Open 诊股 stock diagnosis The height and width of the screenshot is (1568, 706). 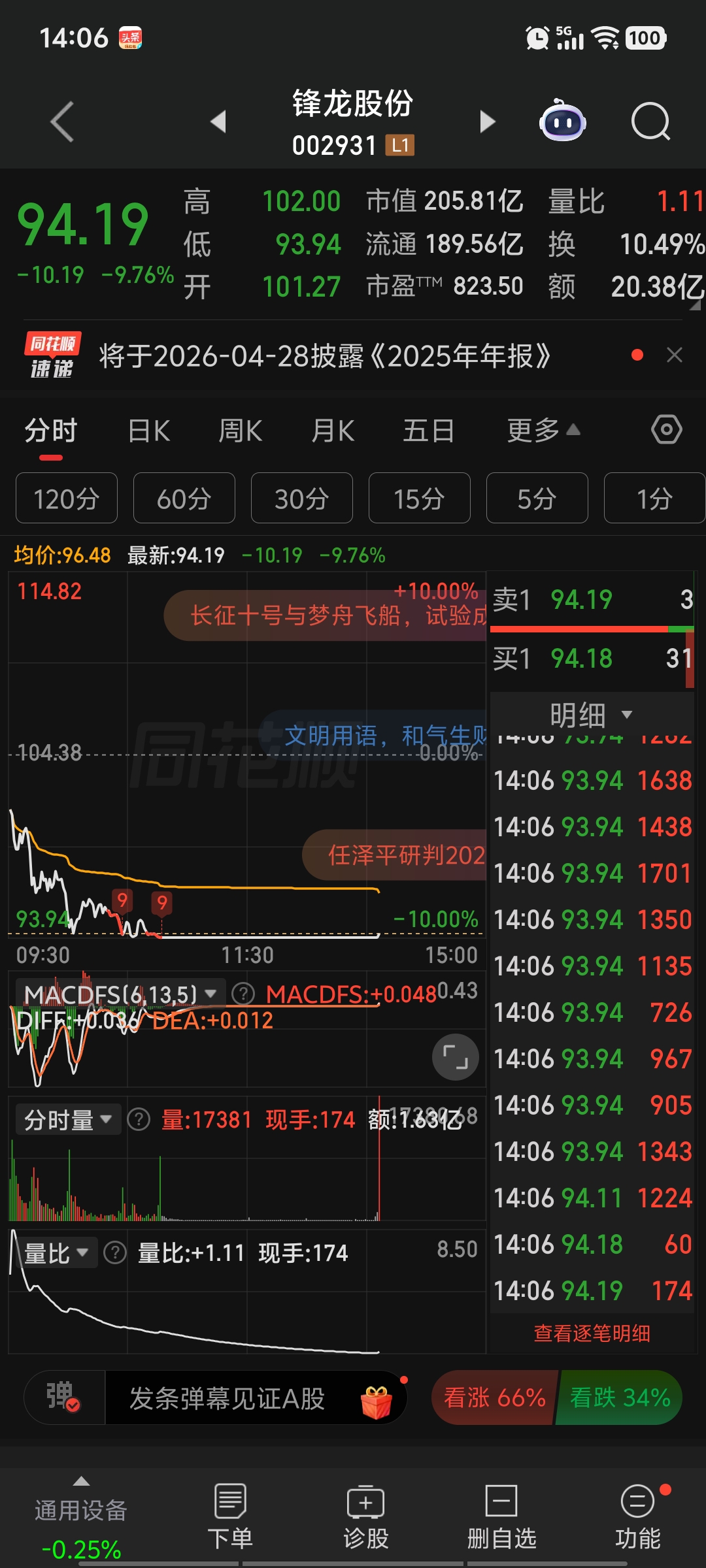[366, 1517]
